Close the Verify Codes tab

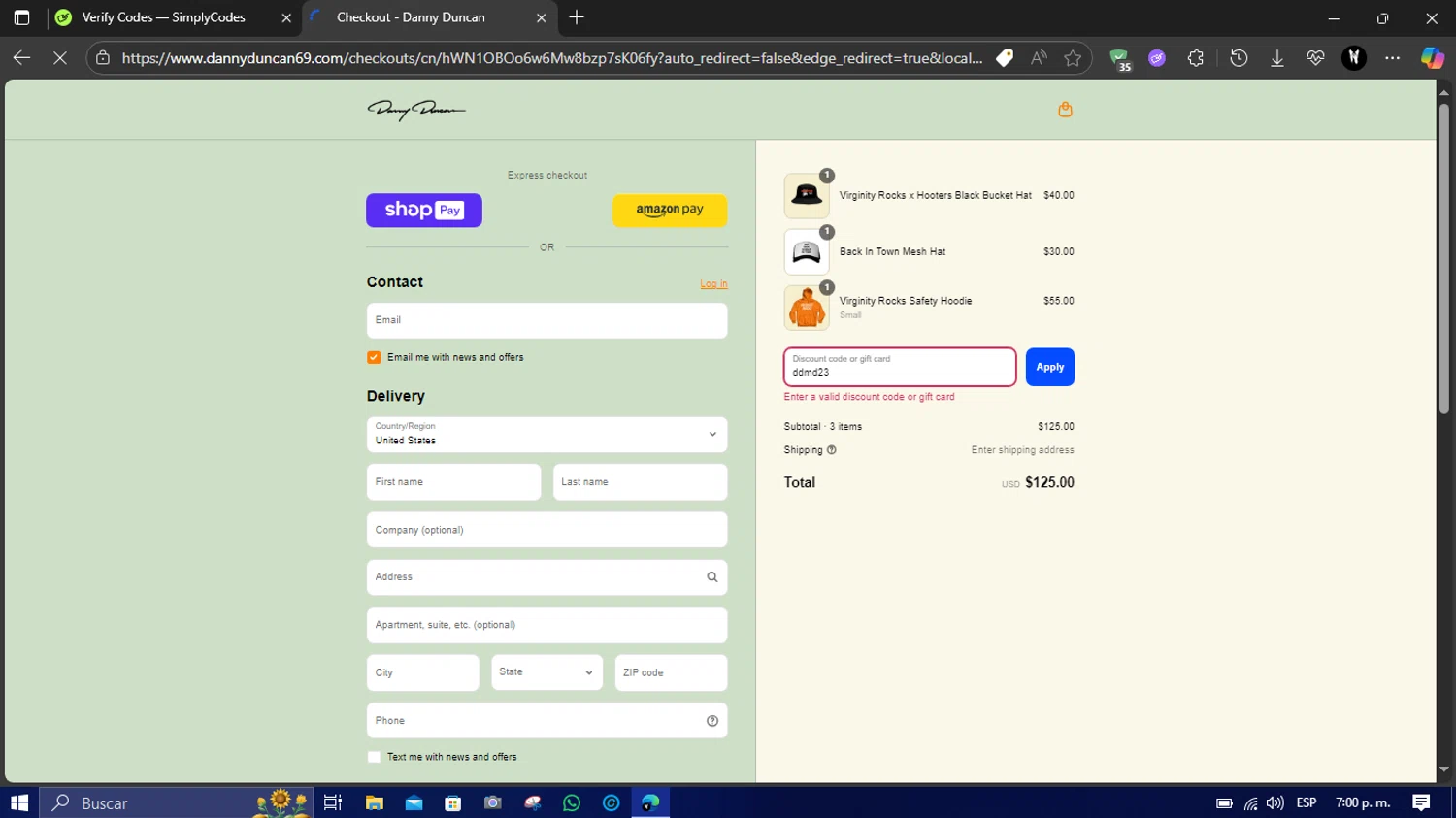point(286,17)
